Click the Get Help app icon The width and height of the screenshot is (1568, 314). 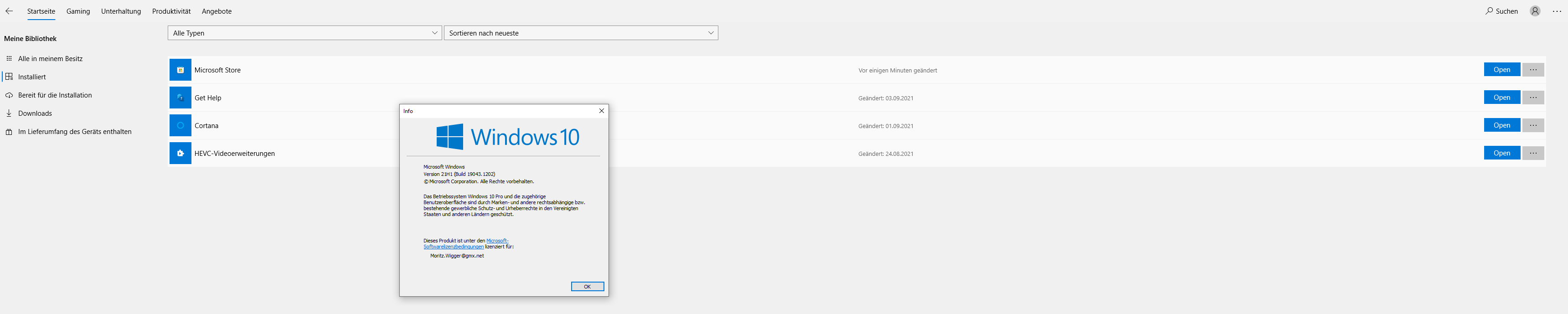pos(180,98)
